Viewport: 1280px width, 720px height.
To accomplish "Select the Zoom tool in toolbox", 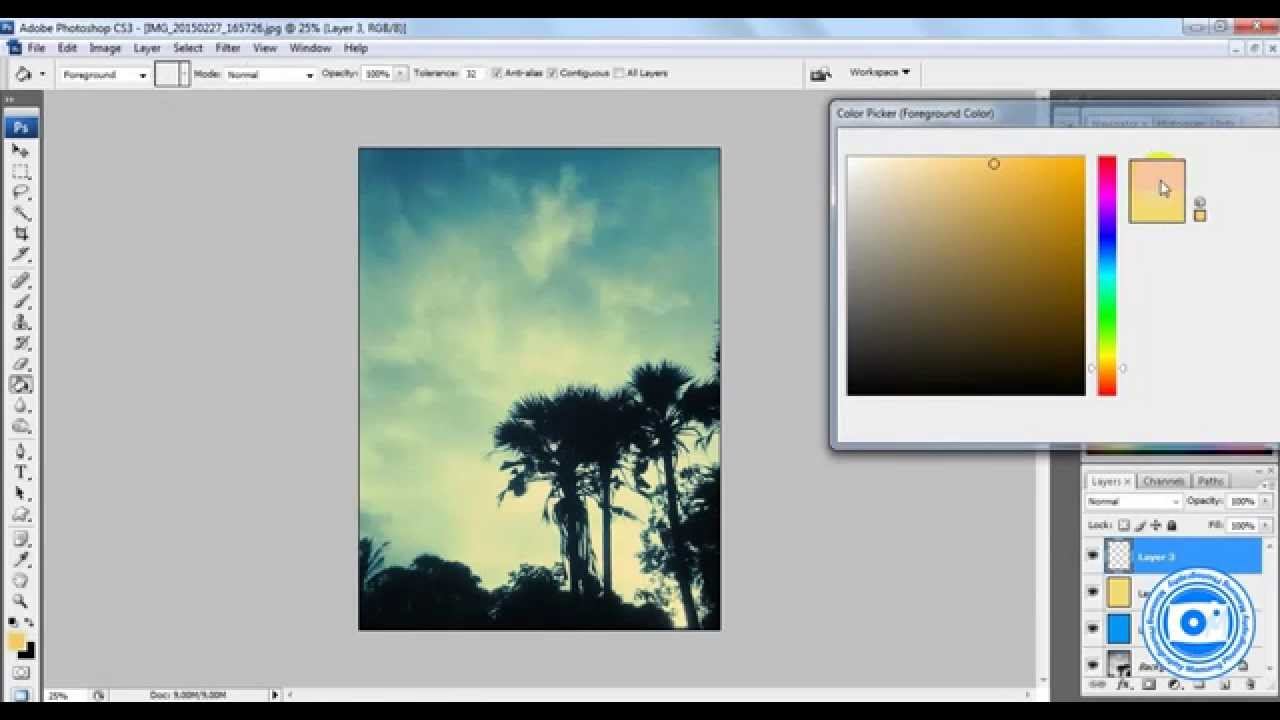I will point(21,602).
